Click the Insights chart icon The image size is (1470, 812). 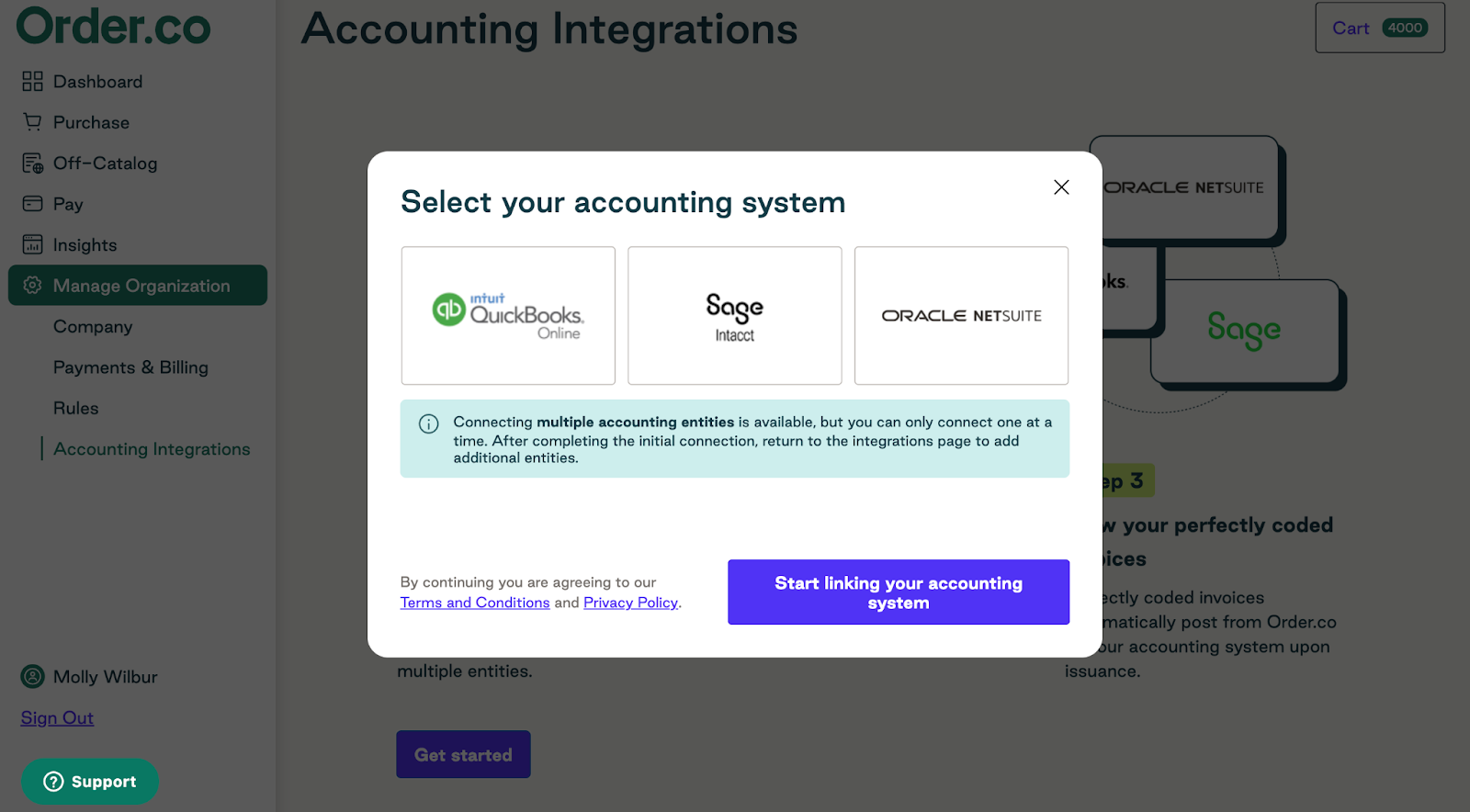32,244
